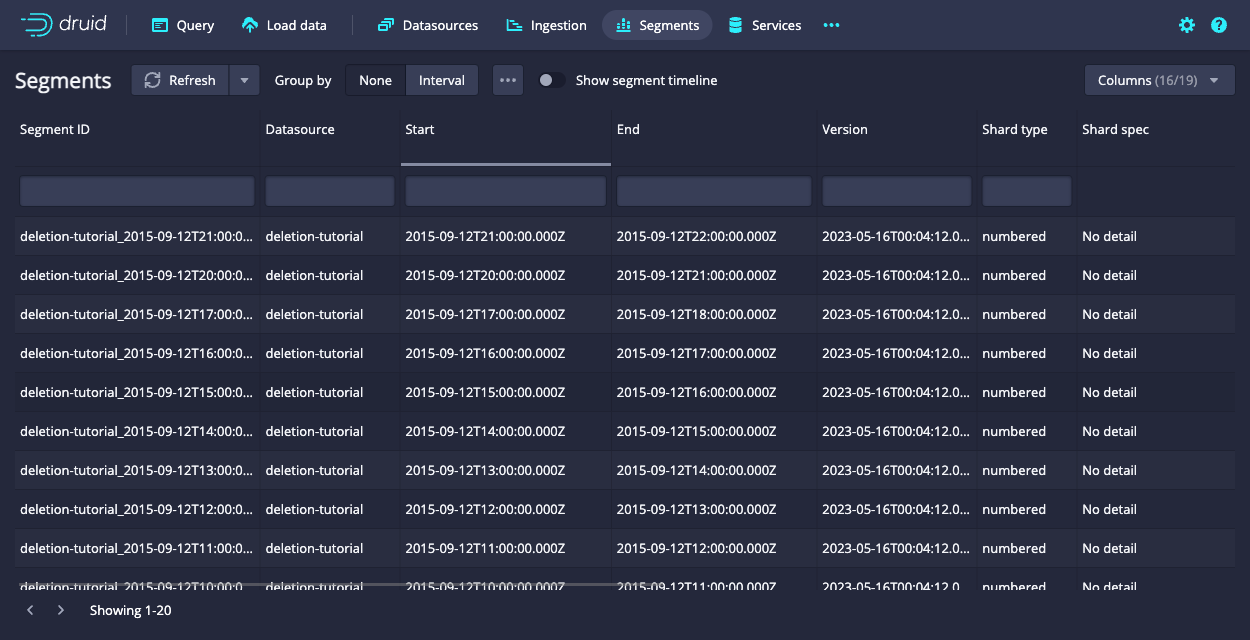Screen dimensions: 1250x640
Task: Click the Datasource filter input field
Action: pyautogui.click(x=330, y=191)
